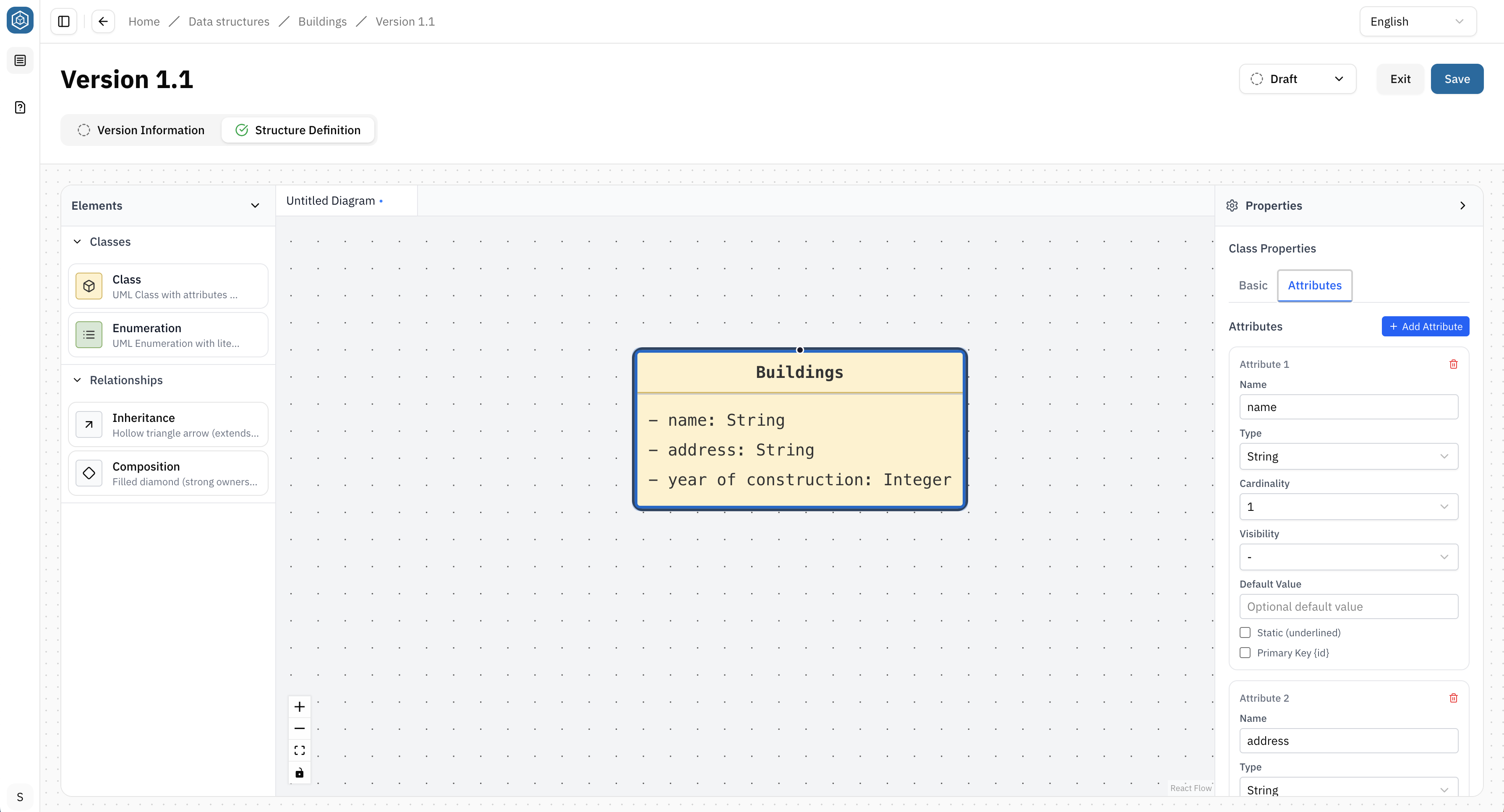The width and height of the screenshot is (1504, 812).
Task: Zoom out on the canvas
Action: 300,728
